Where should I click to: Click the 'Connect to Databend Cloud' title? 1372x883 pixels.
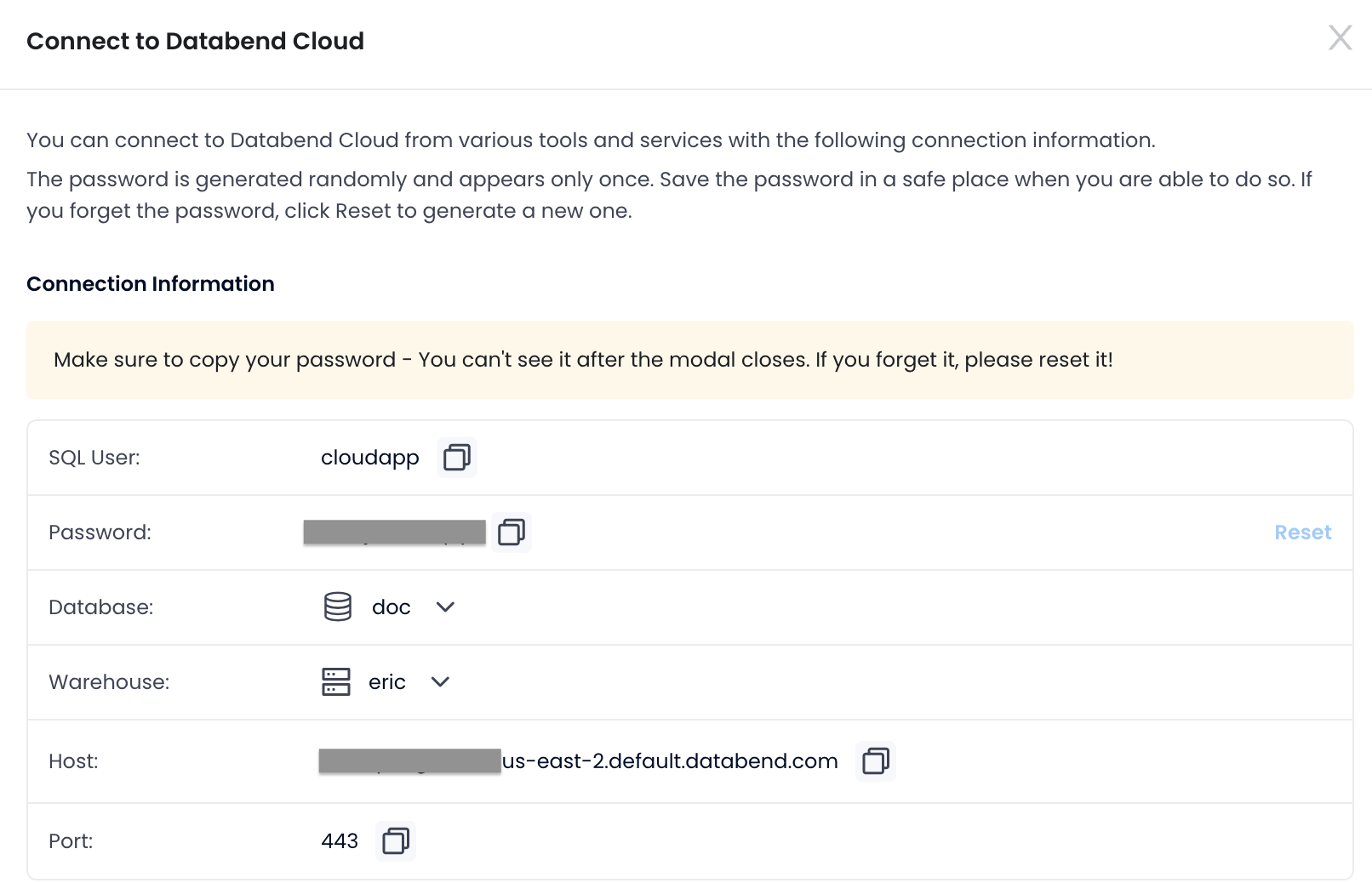click(x=196, y=41)
